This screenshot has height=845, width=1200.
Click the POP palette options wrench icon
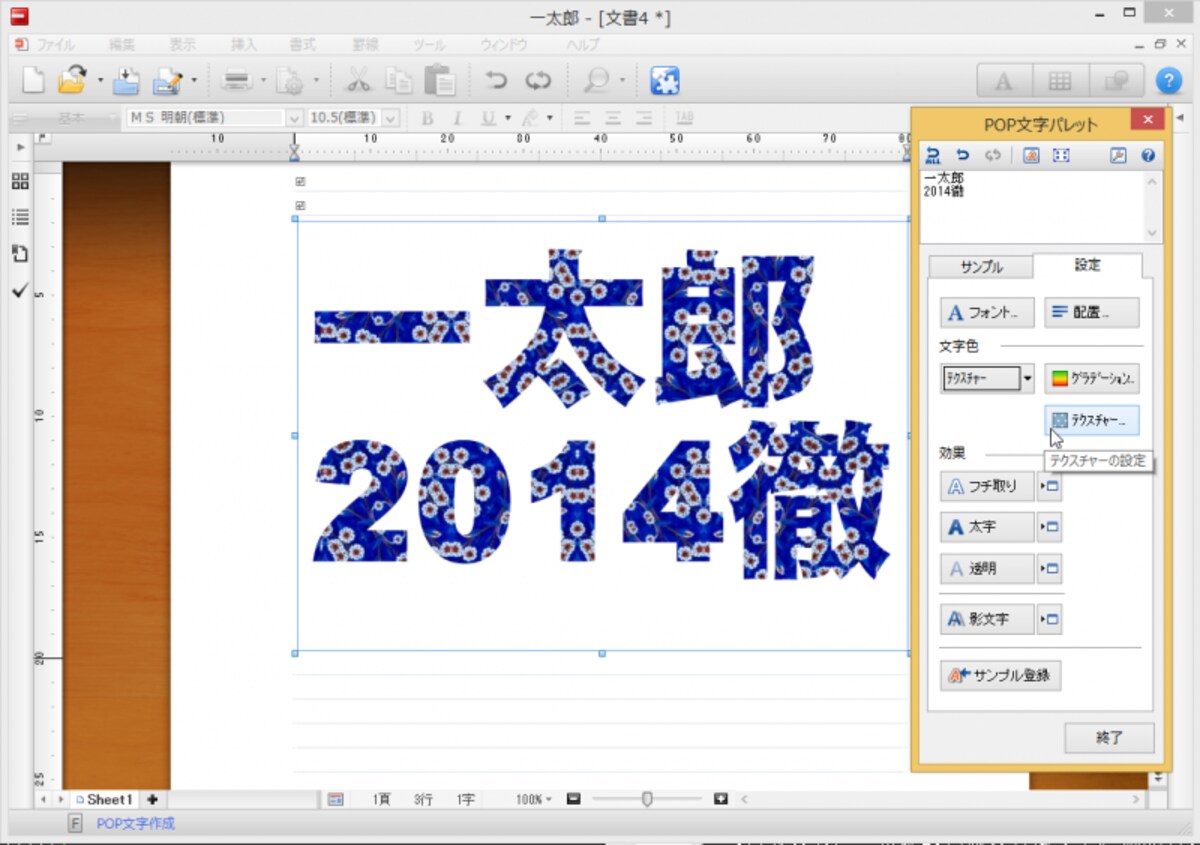click(x=1119, y=155)
